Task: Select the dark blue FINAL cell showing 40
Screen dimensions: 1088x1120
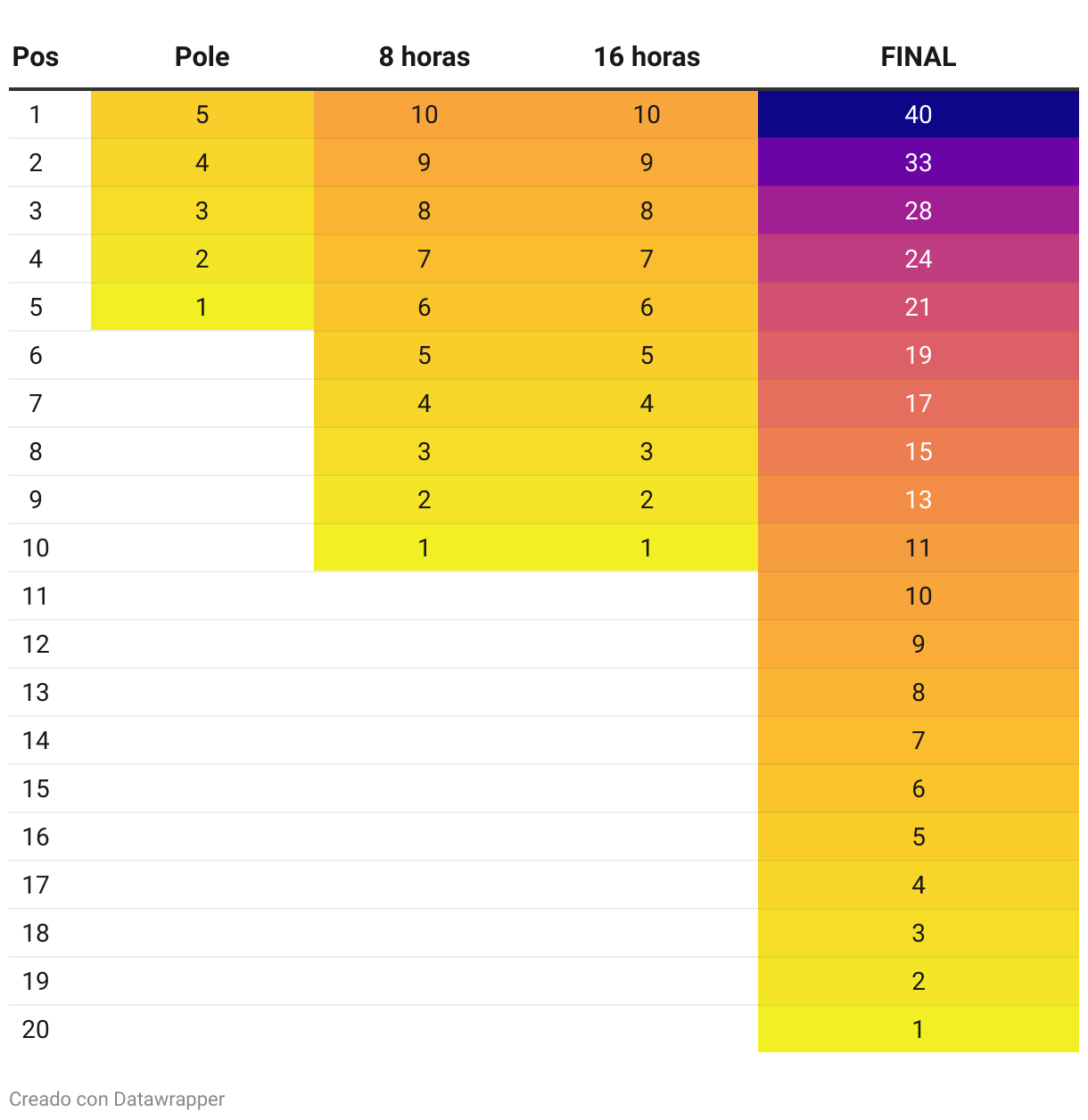Action: pos(918,114)
